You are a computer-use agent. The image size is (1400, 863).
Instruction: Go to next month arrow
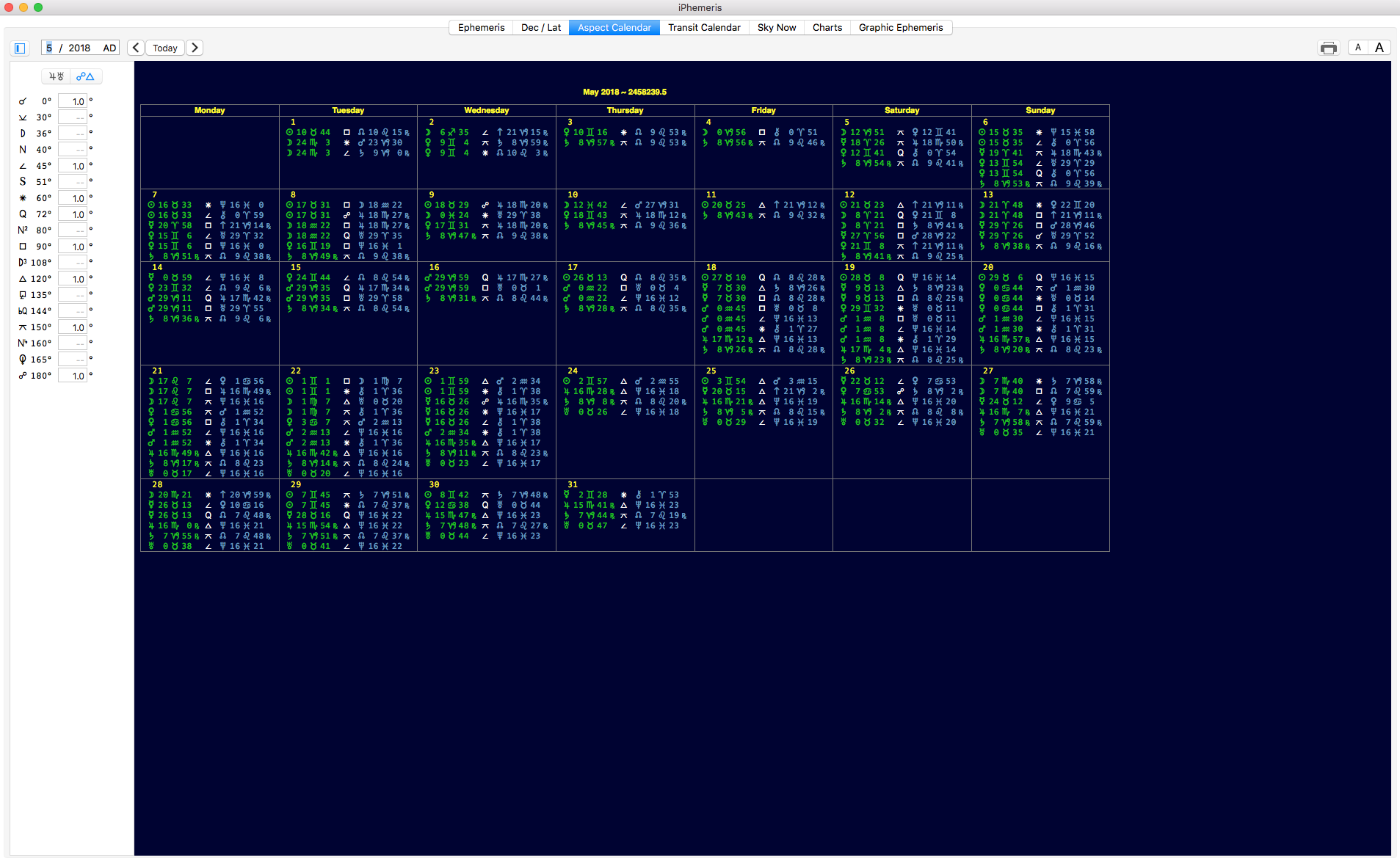195,48
